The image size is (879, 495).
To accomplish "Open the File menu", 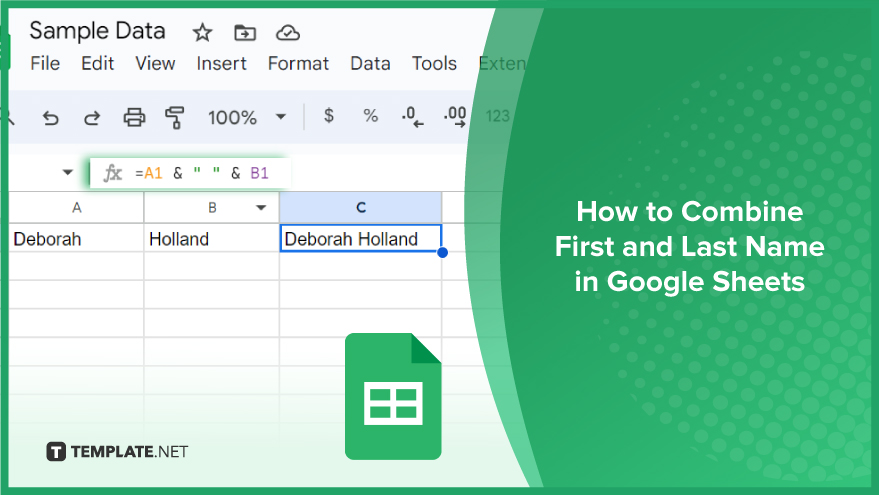I will tap(45, 63).
